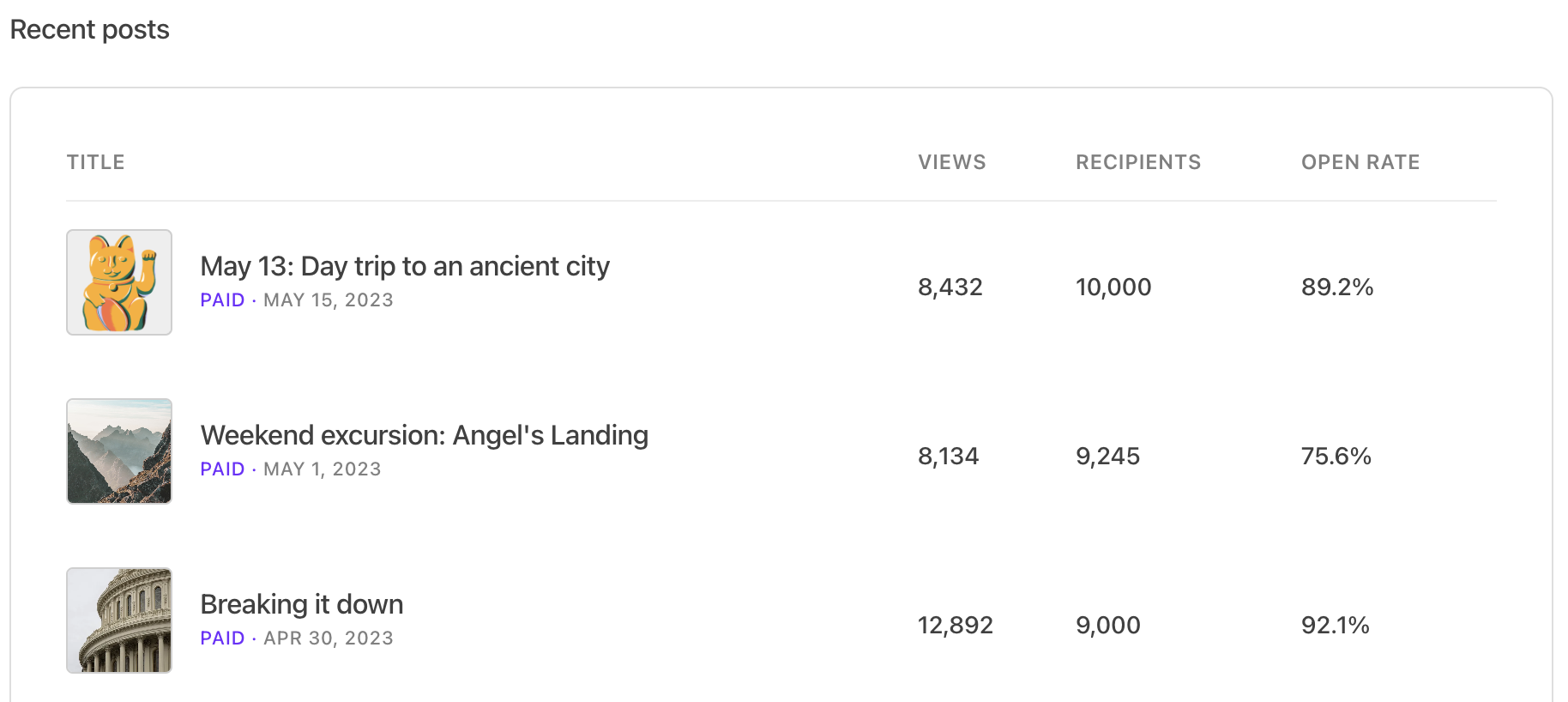This screenshot has width=1568, height=702.
Task: Click the 89.2% open rate value
Action: (1337, 287)
